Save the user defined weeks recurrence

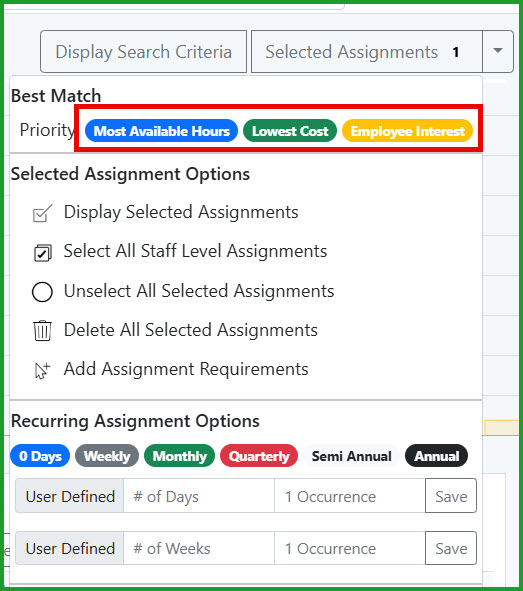451,548
